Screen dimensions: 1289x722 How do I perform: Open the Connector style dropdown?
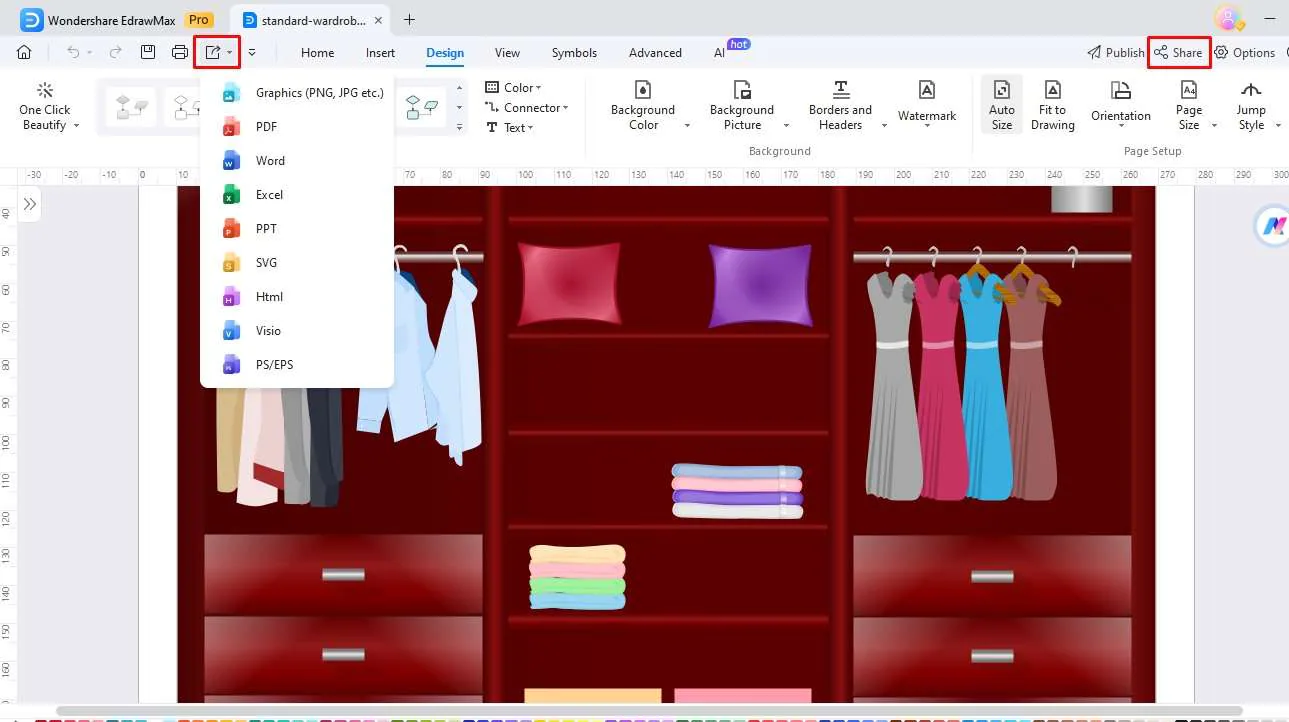pos(526,108)
